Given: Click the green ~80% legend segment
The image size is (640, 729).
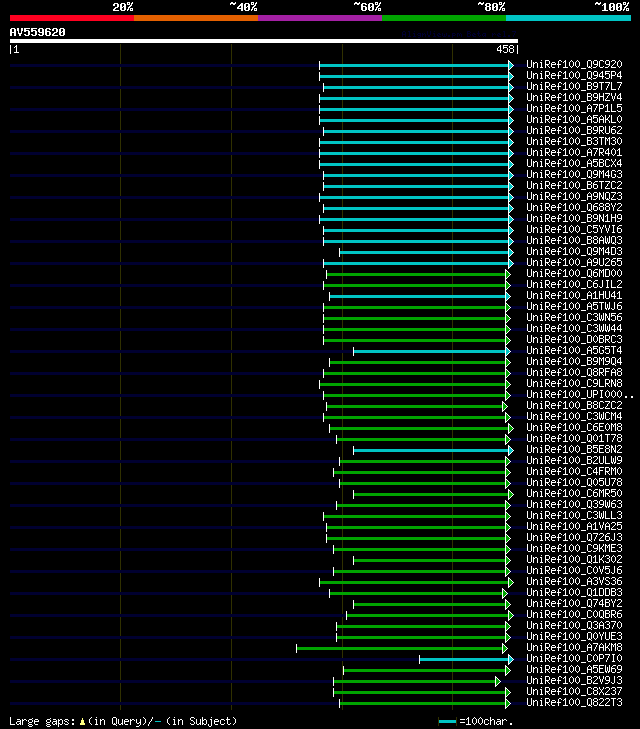Looking at the screenshot, I should coord(444,18).
